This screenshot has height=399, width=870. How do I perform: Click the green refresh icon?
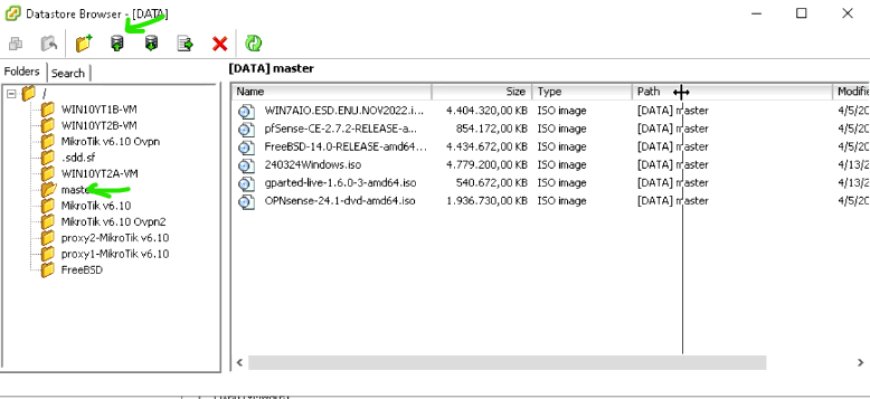pyautogui.click(x=254, y=43)
